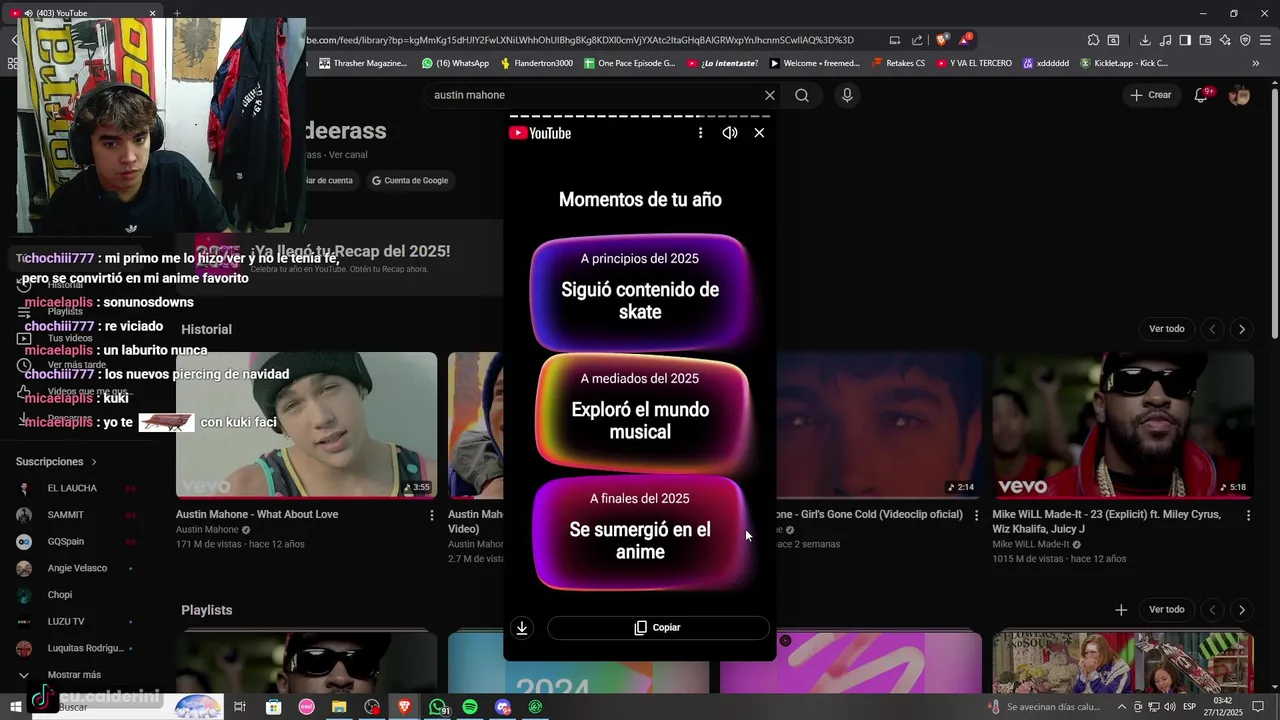Open Y VA EL TERCERO bookmark
The height and width of the screenshot is (720, 1280).
pyautogui.click(x=974, y=63)
